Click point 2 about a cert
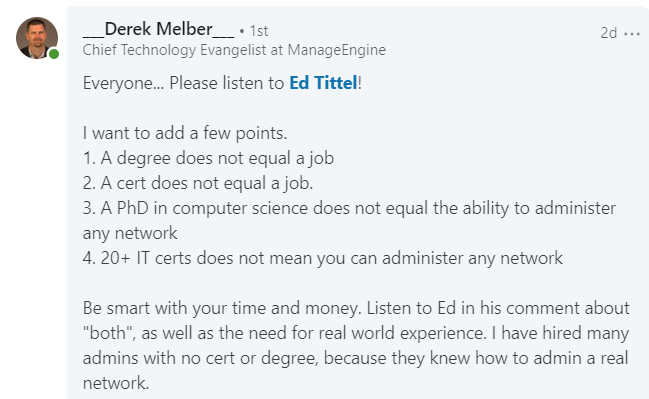Viewport: 649px width, 399px height. point(198,183)
